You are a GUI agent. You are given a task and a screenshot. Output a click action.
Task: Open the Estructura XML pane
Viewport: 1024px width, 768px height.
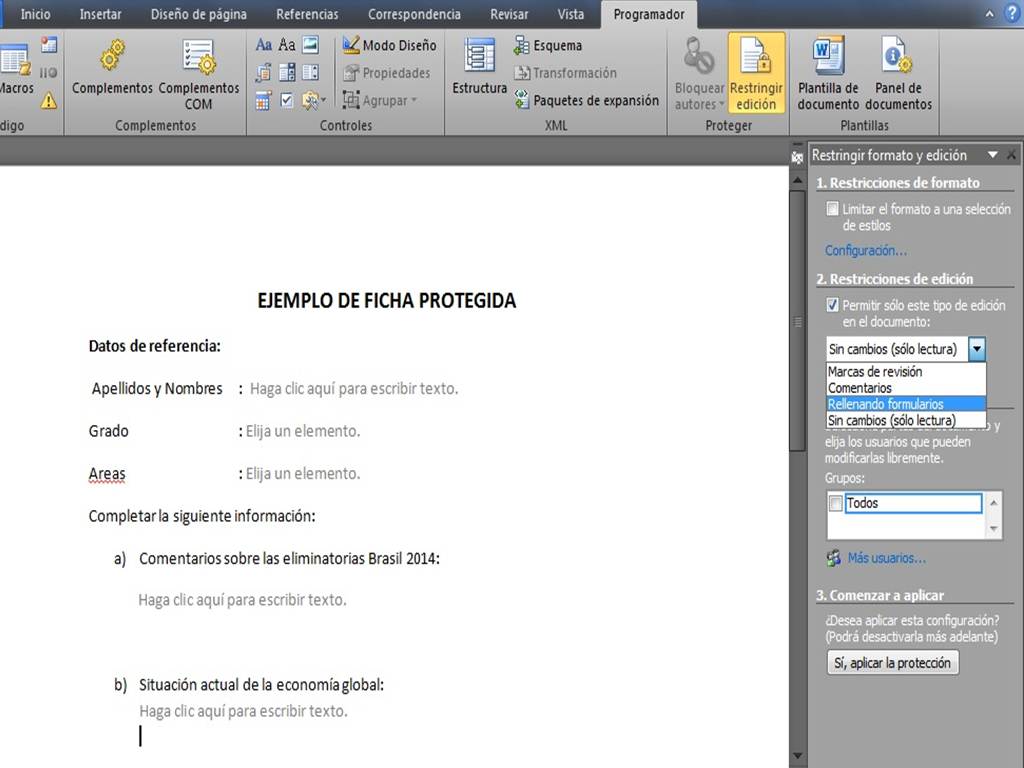click(x=479, y=70)
